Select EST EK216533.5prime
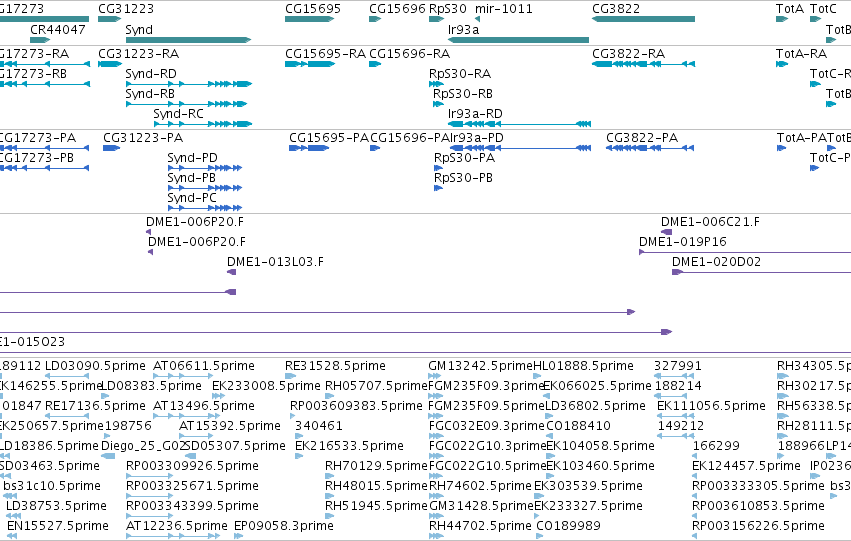 click(x=299, y=456)
